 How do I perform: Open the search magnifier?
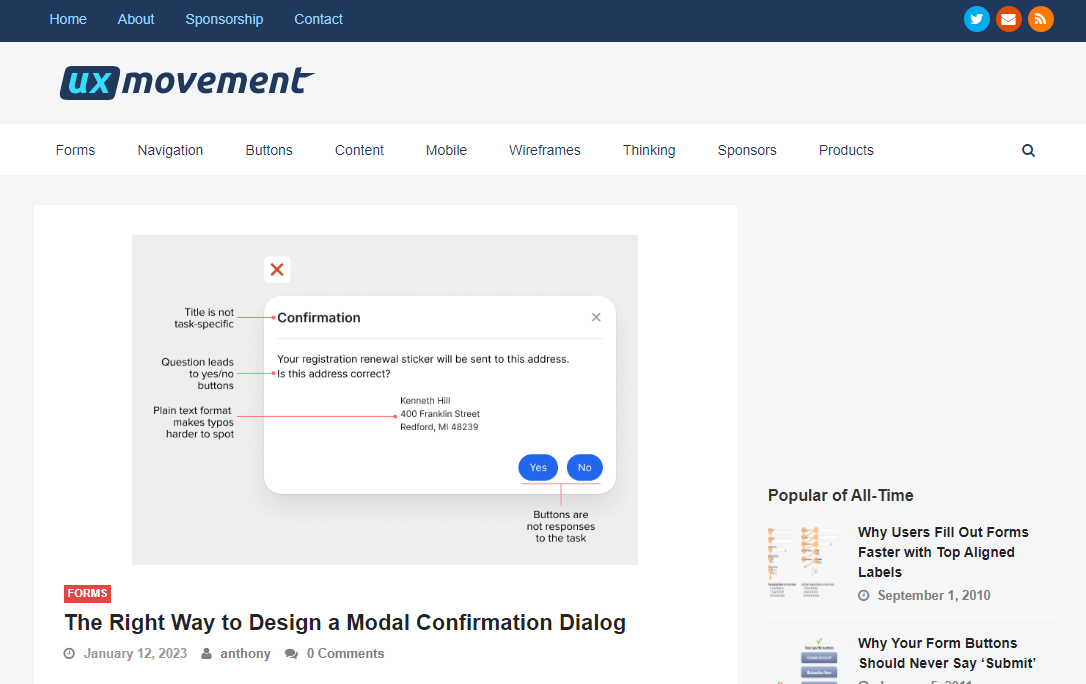(x=1028, y=150)
